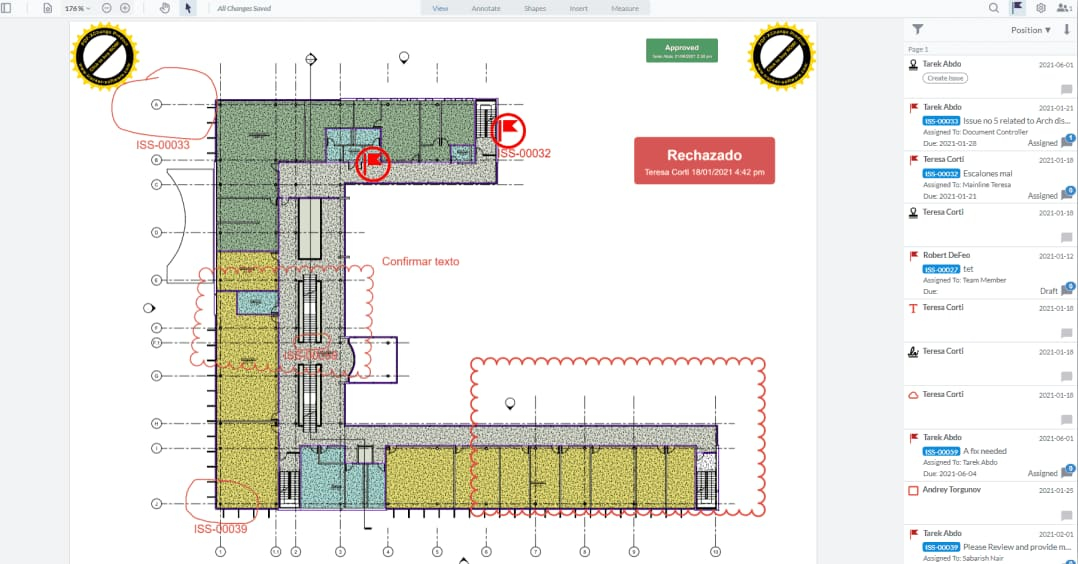Toggle the issues flag panel
The height and width of the screenshot is (564, 1078).
pyautogui.click(x=1017, y=8)
